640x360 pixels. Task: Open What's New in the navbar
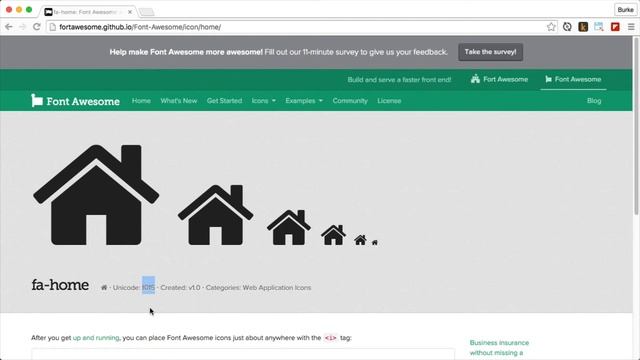pos(179,101)
